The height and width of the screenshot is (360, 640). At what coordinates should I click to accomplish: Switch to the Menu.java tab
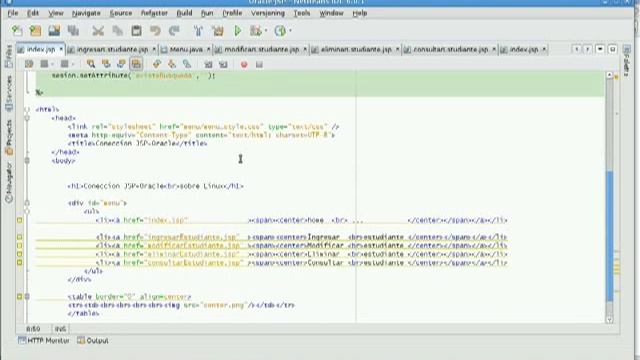pos(186,49)
